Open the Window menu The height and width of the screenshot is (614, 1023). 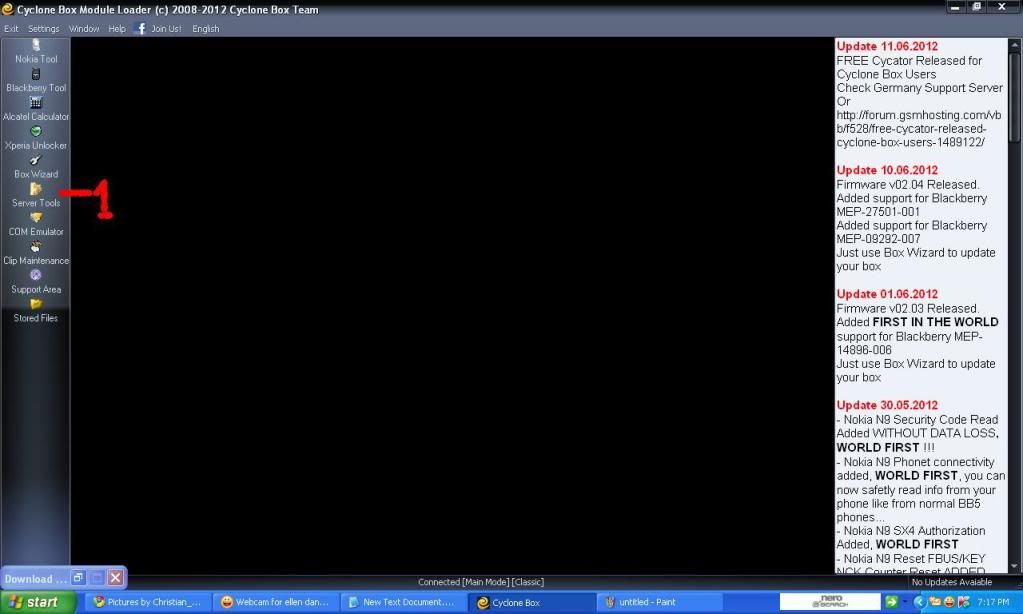(84, 29)
